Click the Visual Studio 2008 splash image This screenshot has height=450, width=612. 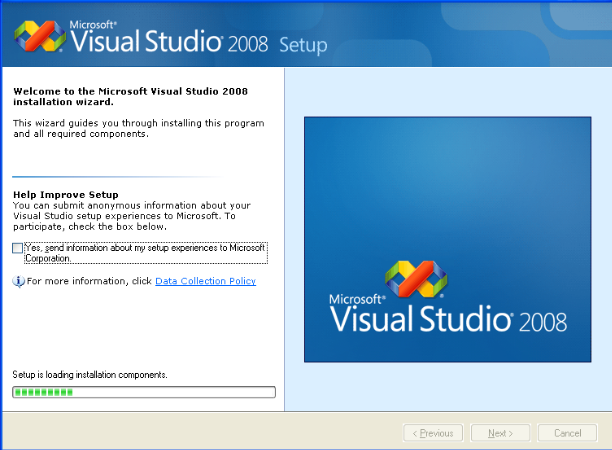pos(448,239)
